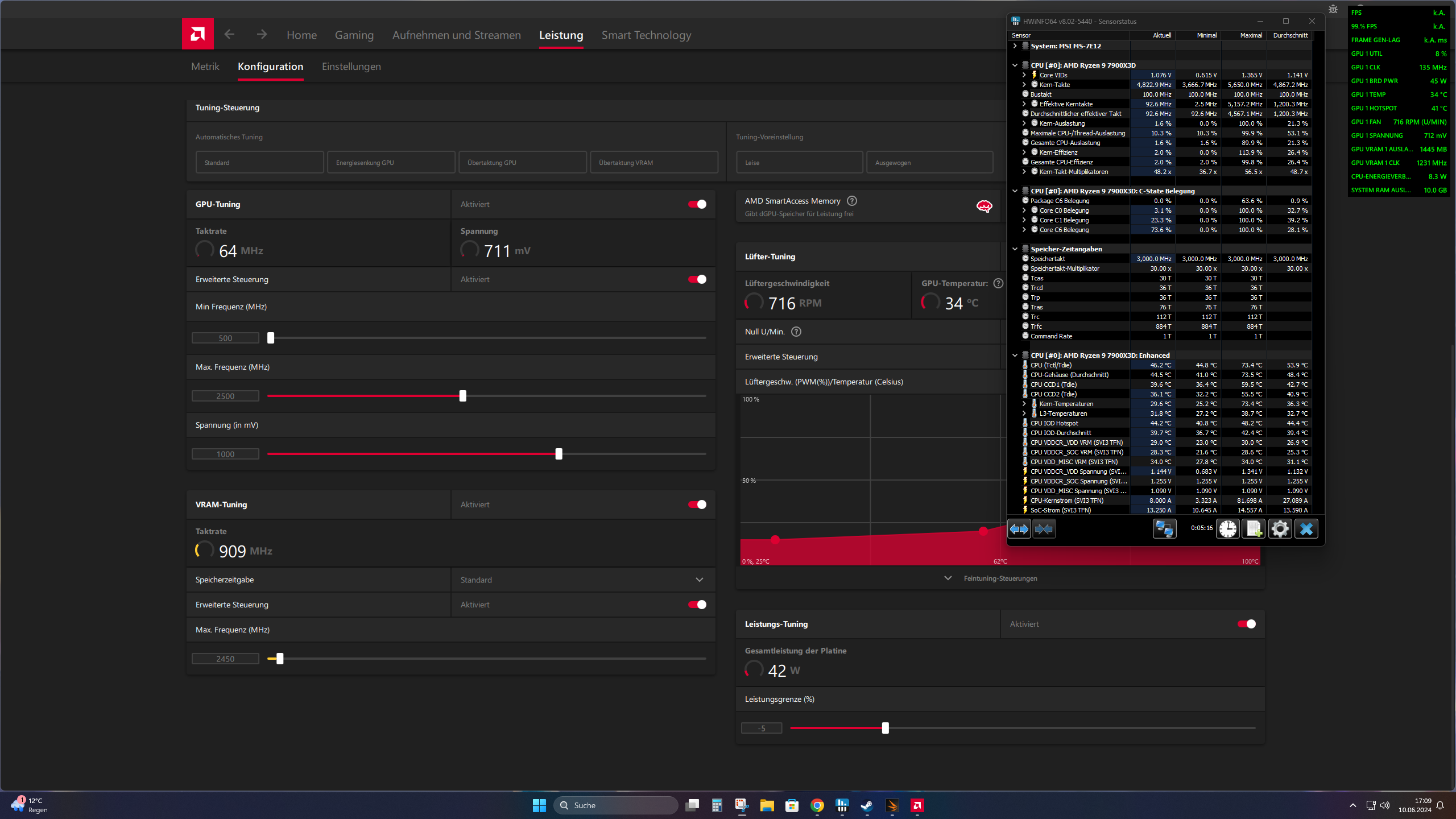Open help for AMD SmartAccess Memory

coord(851,201)
